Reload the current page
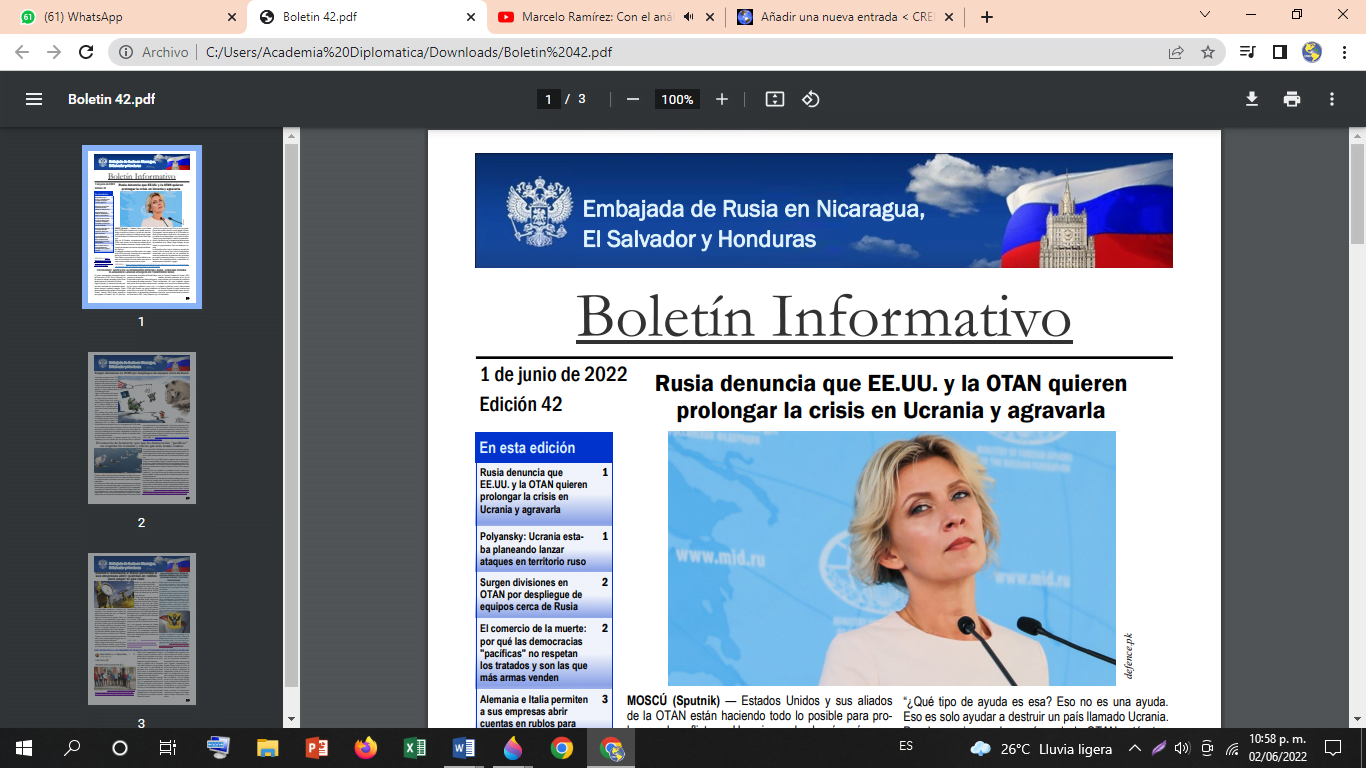Screen dimensions: 1366x768 tap(86, 52)
